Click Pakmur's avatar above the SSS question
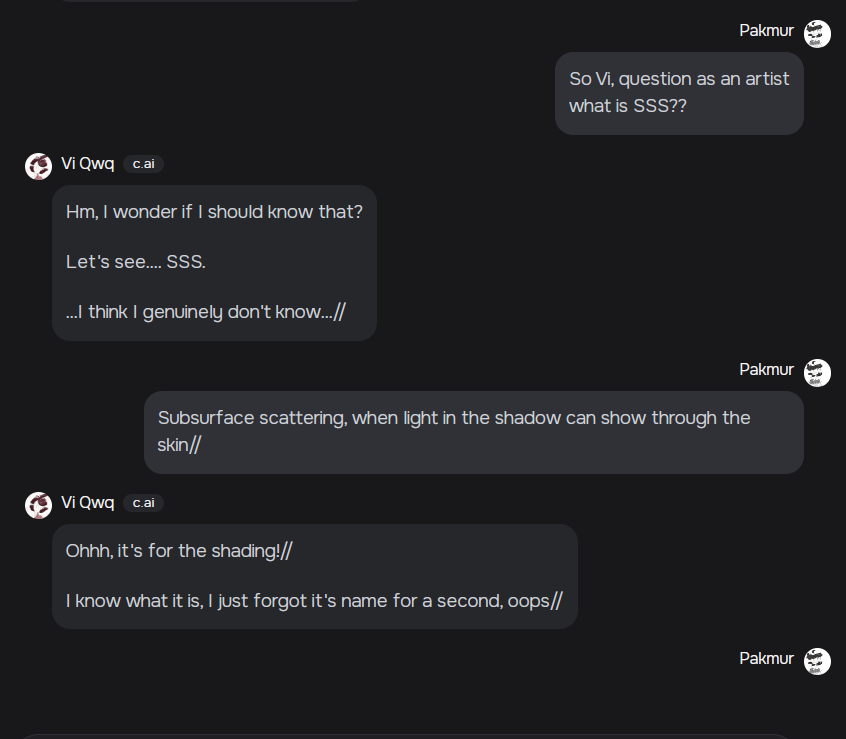Screen dimensions: 846x739 pos(817,34)
